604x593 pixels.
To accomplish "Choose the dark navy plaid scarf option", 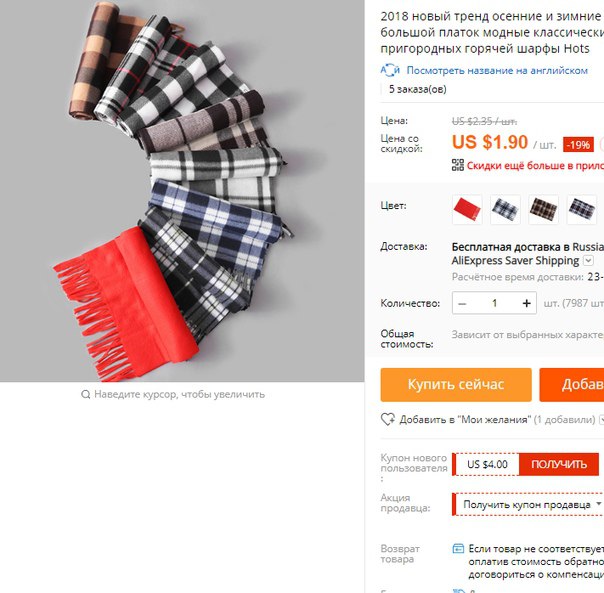I will coord(582,209).
